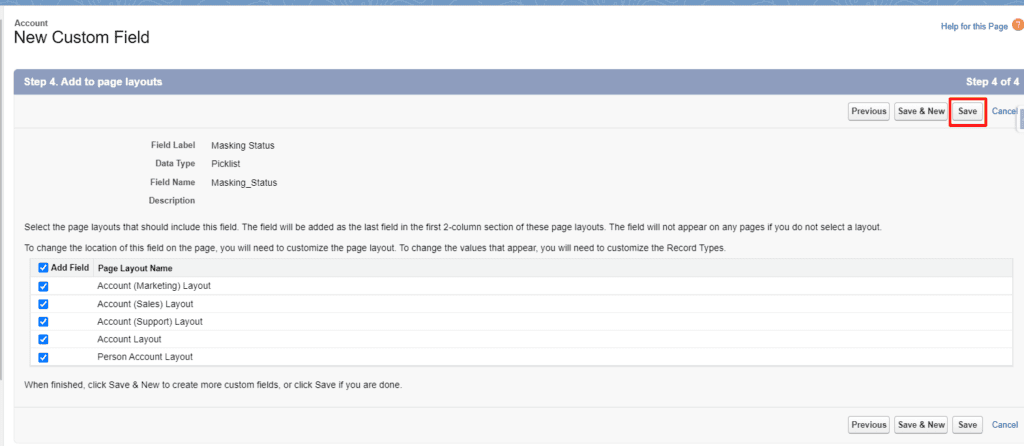Toggle the Add Field select-all checkbox
The height and width of the screenshot is (446, 1024).
click(43, 268)
